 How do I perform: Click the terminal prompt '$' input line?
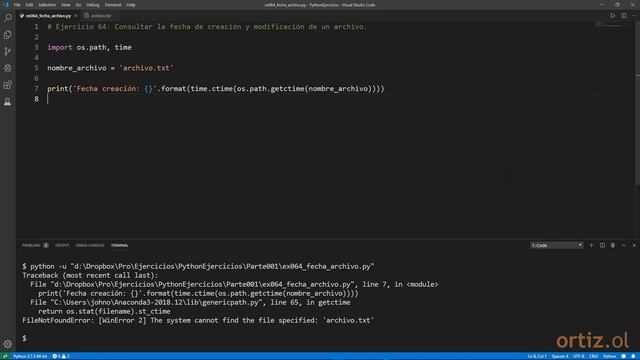click(x=24, y=338)
